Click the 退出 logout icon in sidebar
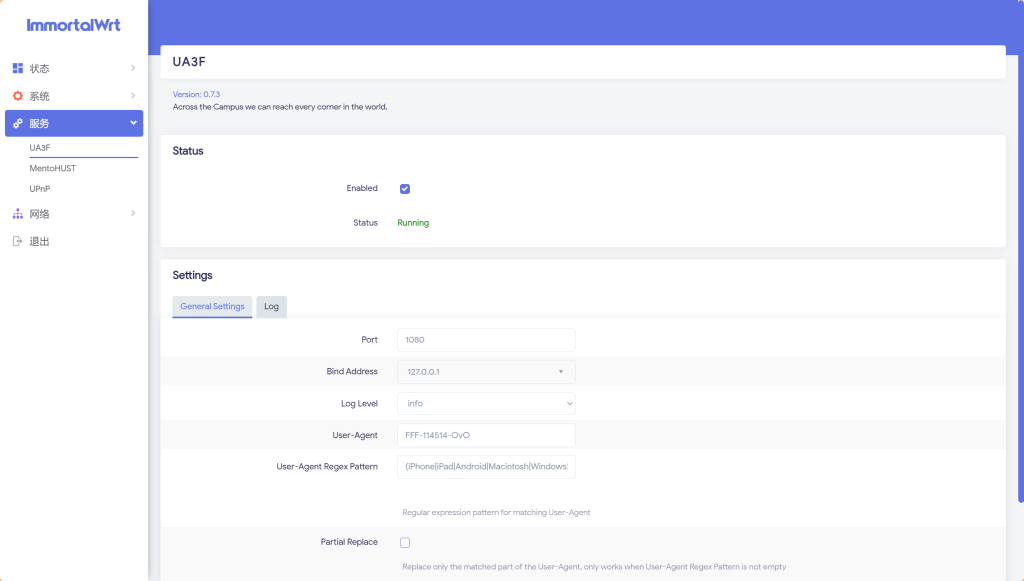The height and width of the screenshot is (581, 1024). [17, 241]
